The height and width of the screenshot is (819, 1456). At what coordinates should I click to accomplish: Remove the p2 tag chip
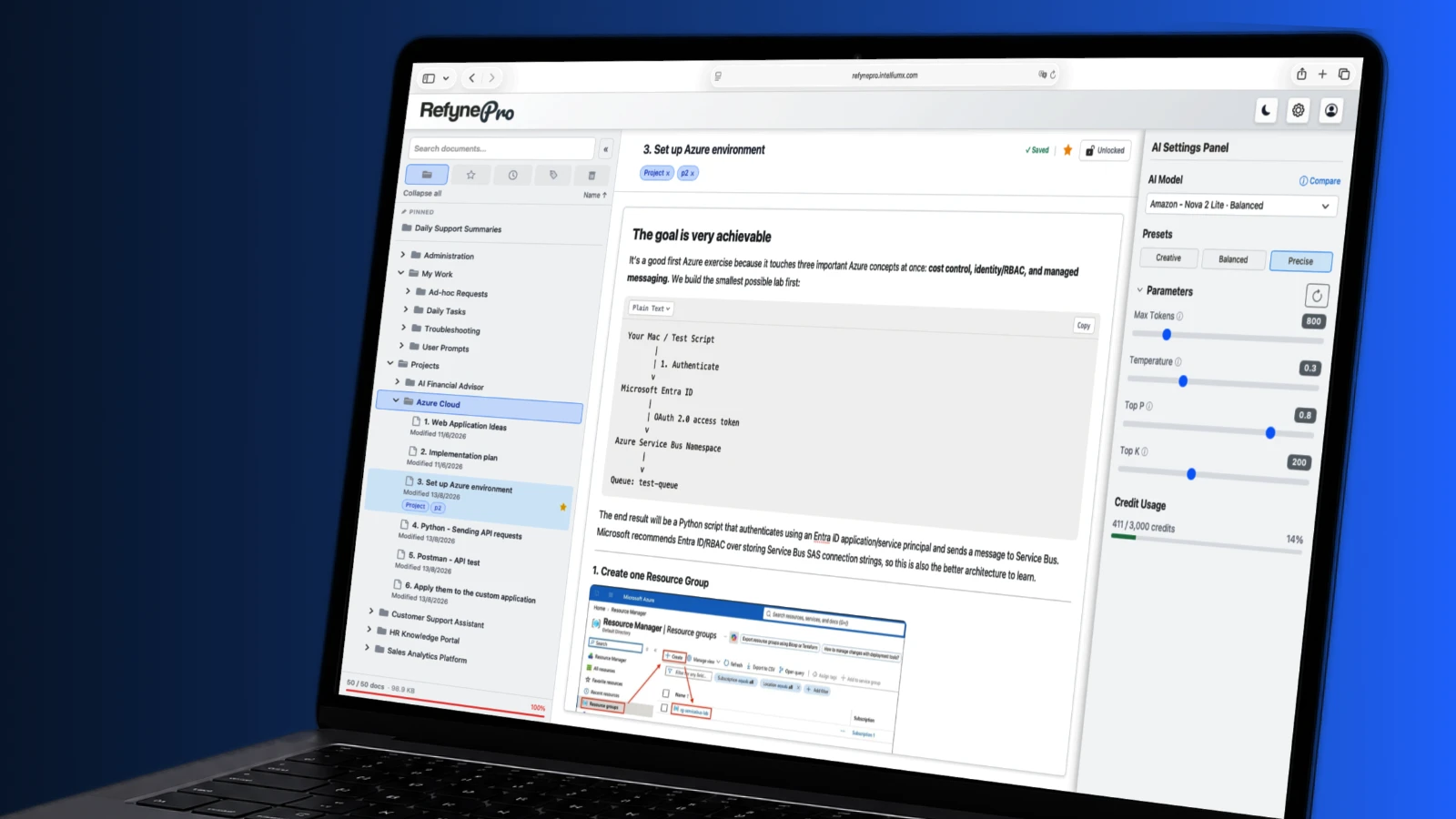coord(692,173)
